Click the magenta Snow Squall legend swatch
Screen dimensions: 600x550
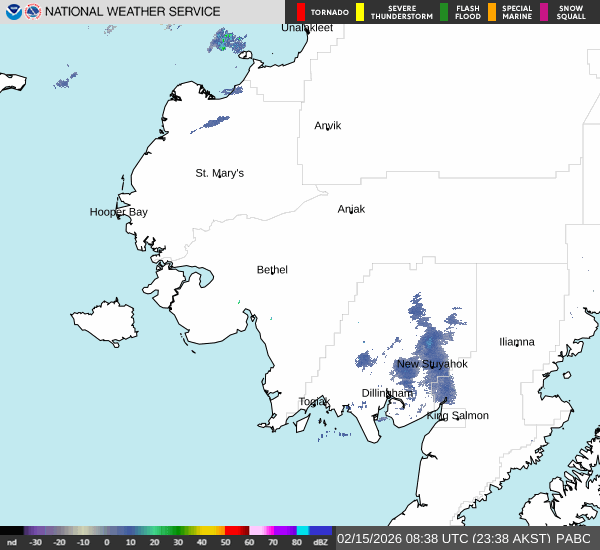(x=544, y=12)
